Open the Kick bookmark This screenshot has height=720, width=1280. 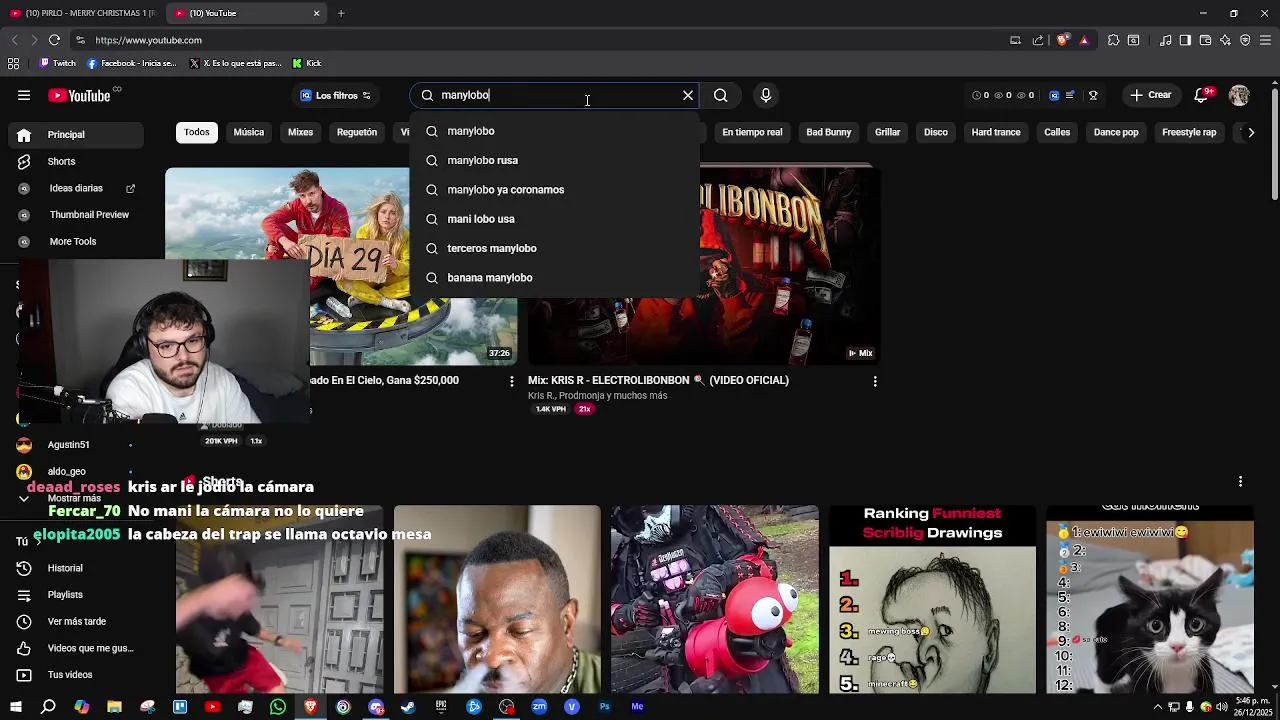307,63
